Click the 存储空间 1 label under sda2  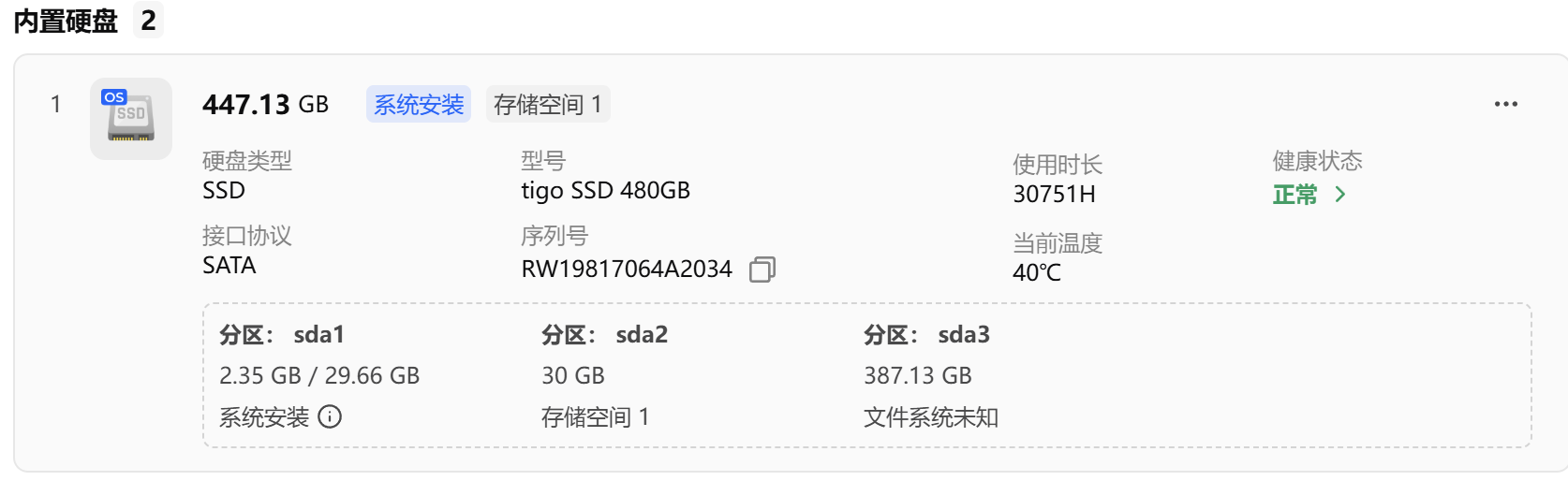click(x=595, y=417)
